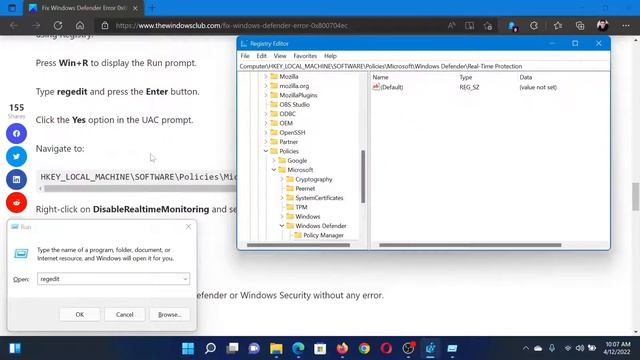Refresh the browser page
This screenshot has width=640, height=360.
click(x=58, y=25)
